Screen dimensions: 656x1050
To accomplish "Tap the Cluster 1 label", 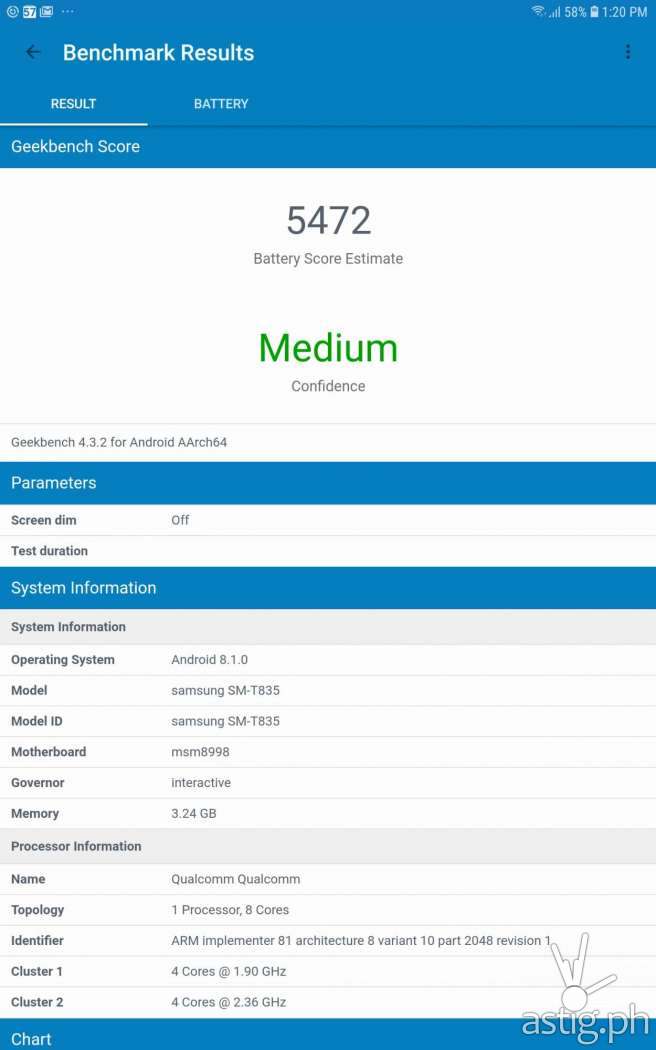I will click(37, 972).
